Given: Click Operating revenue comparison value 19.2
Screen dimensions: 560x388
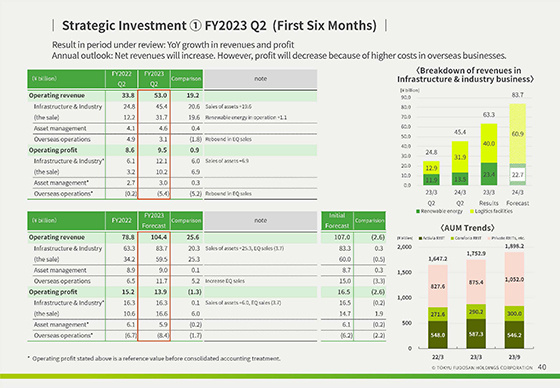Looking at the screenshot, I should [192, 95].
